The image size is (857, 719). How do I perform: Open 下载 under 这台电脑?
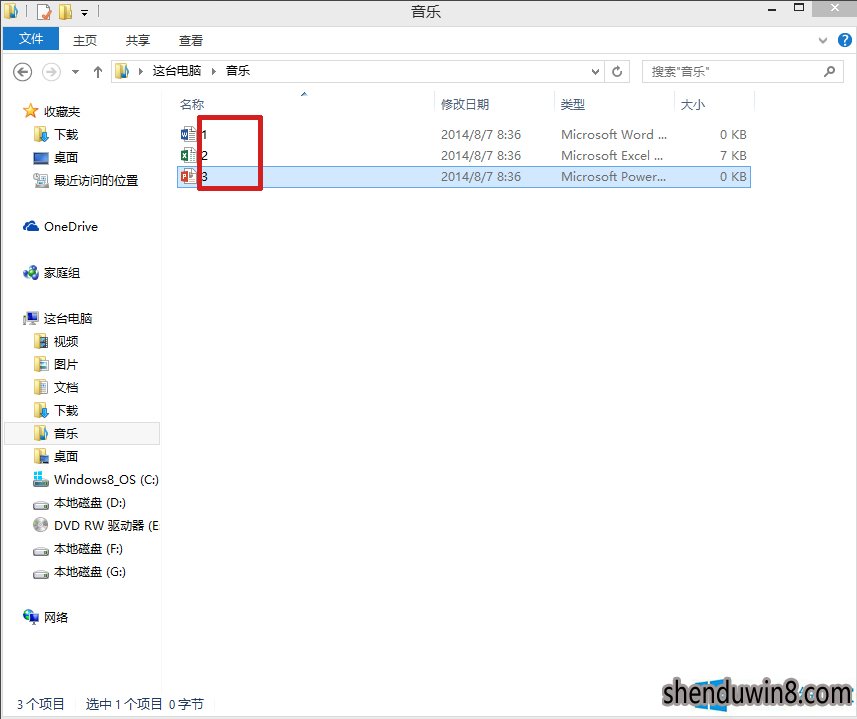pyautogui.click(x=56, y=410)
